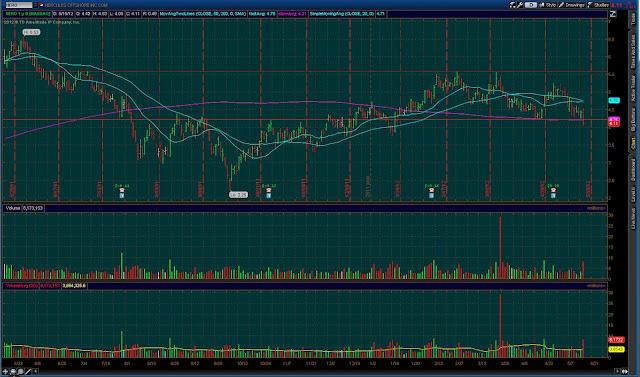Expand the symbol selector dropdown arrow
Image resolution: width=640 pixels, height=377 pixels.
pos(36,5)
